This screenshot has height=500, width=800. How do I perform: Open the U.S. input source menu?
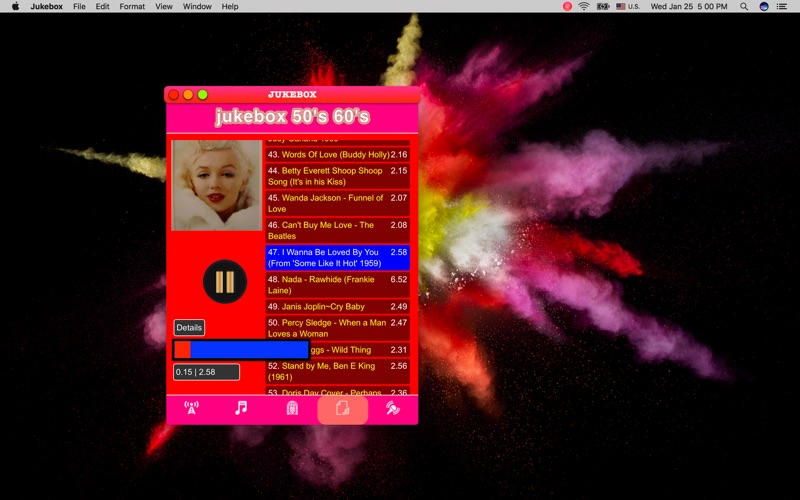pyautogui.click(x=628, y=7)
